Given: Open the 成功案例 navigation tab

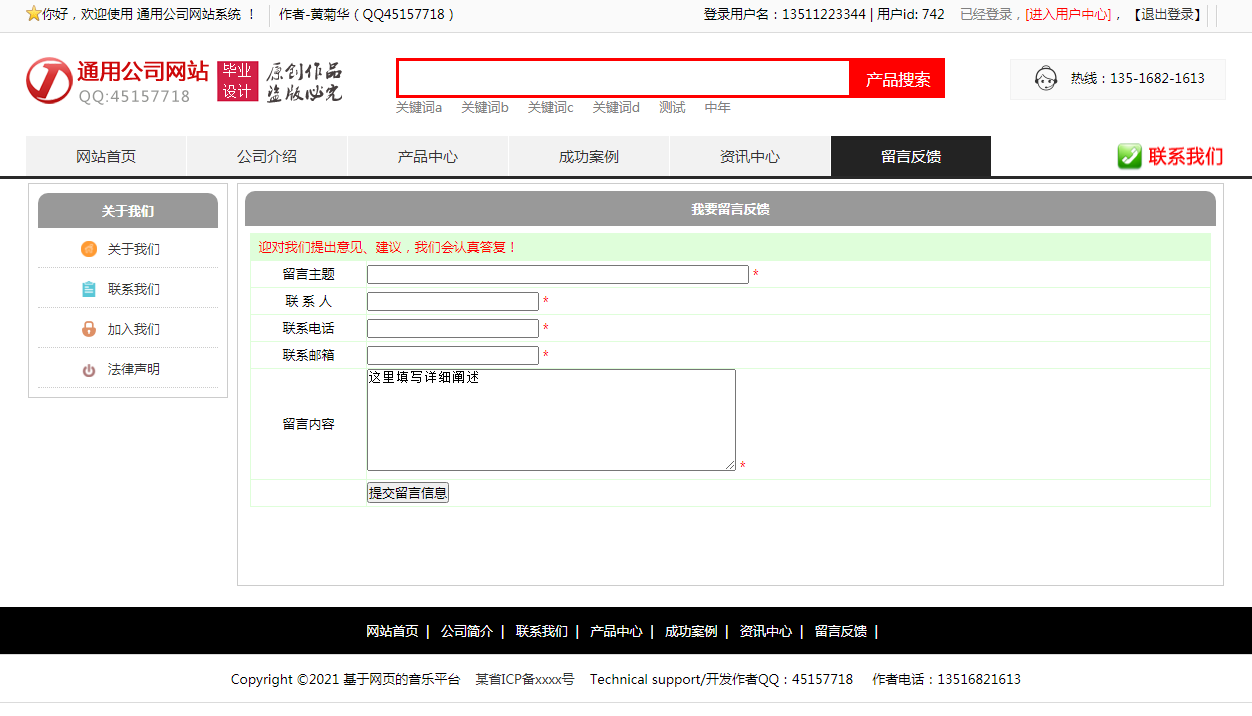Looking at the screenshot, I should [x=589, y=156].
